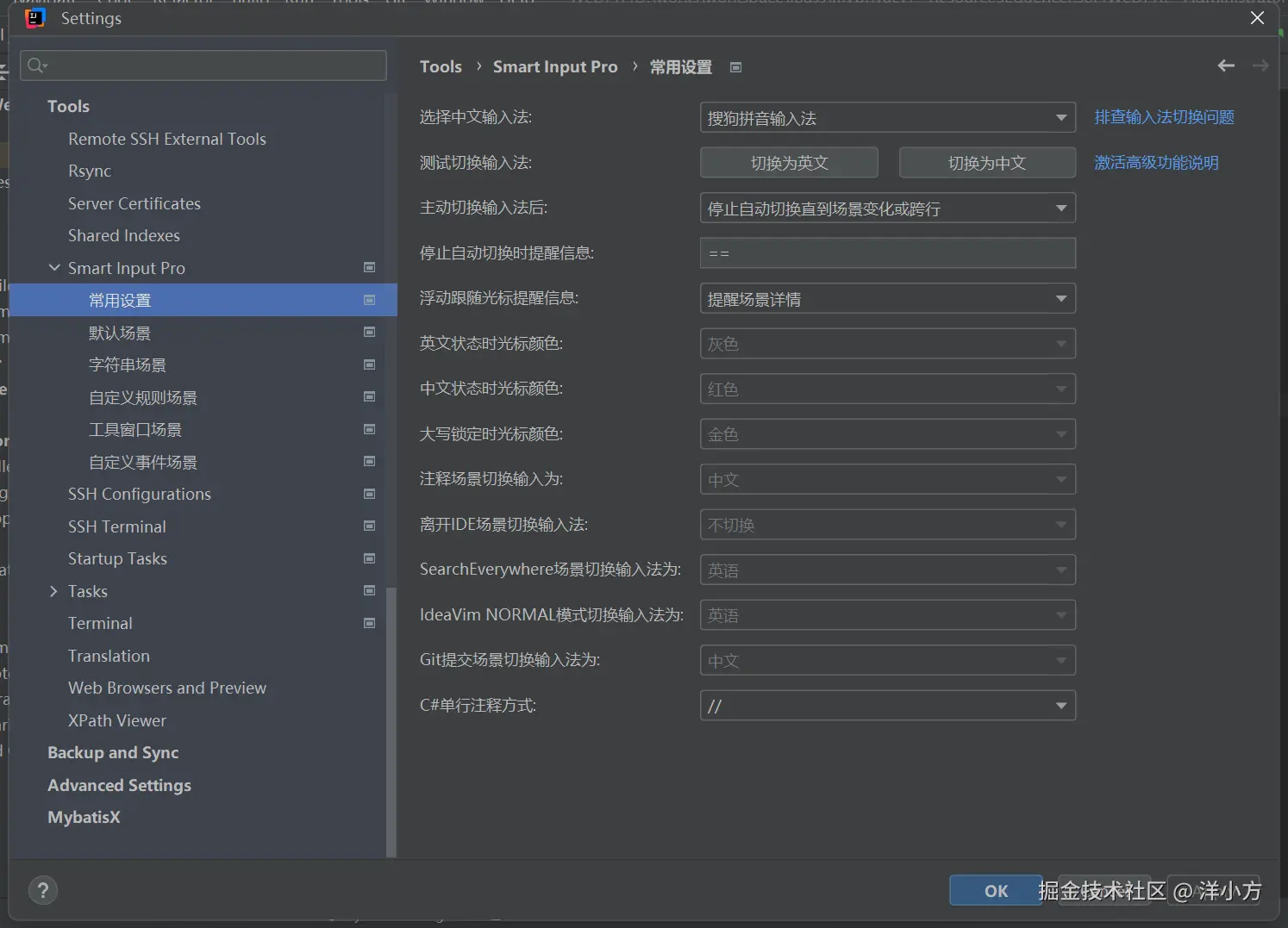Viewport: 1288px width, 928px height.
Task: Click the project-level icon beside 默认场景
Action: pyautogui.click(x=369, y=333)
